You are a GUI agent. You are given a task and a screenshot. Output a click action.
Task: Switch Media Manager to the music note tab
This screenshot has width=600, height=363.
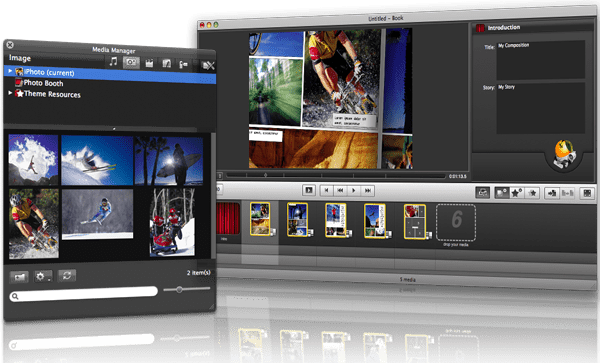point(113,61)
